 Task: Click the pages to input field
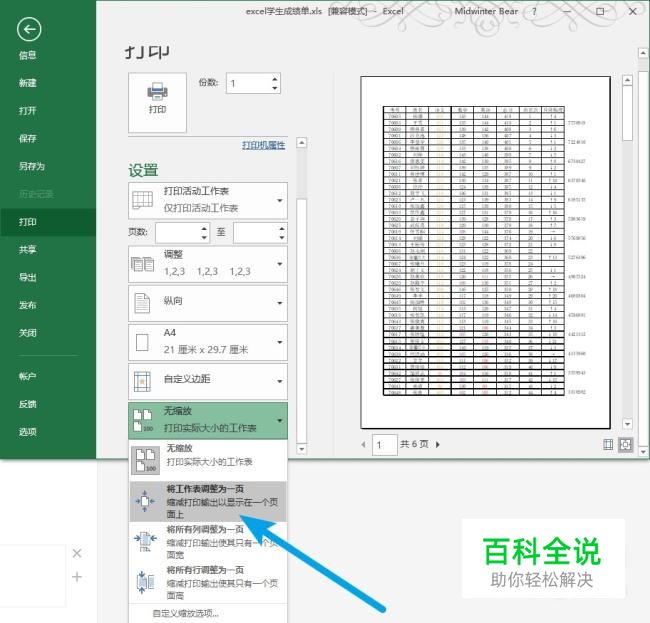[x=255, y=233]
